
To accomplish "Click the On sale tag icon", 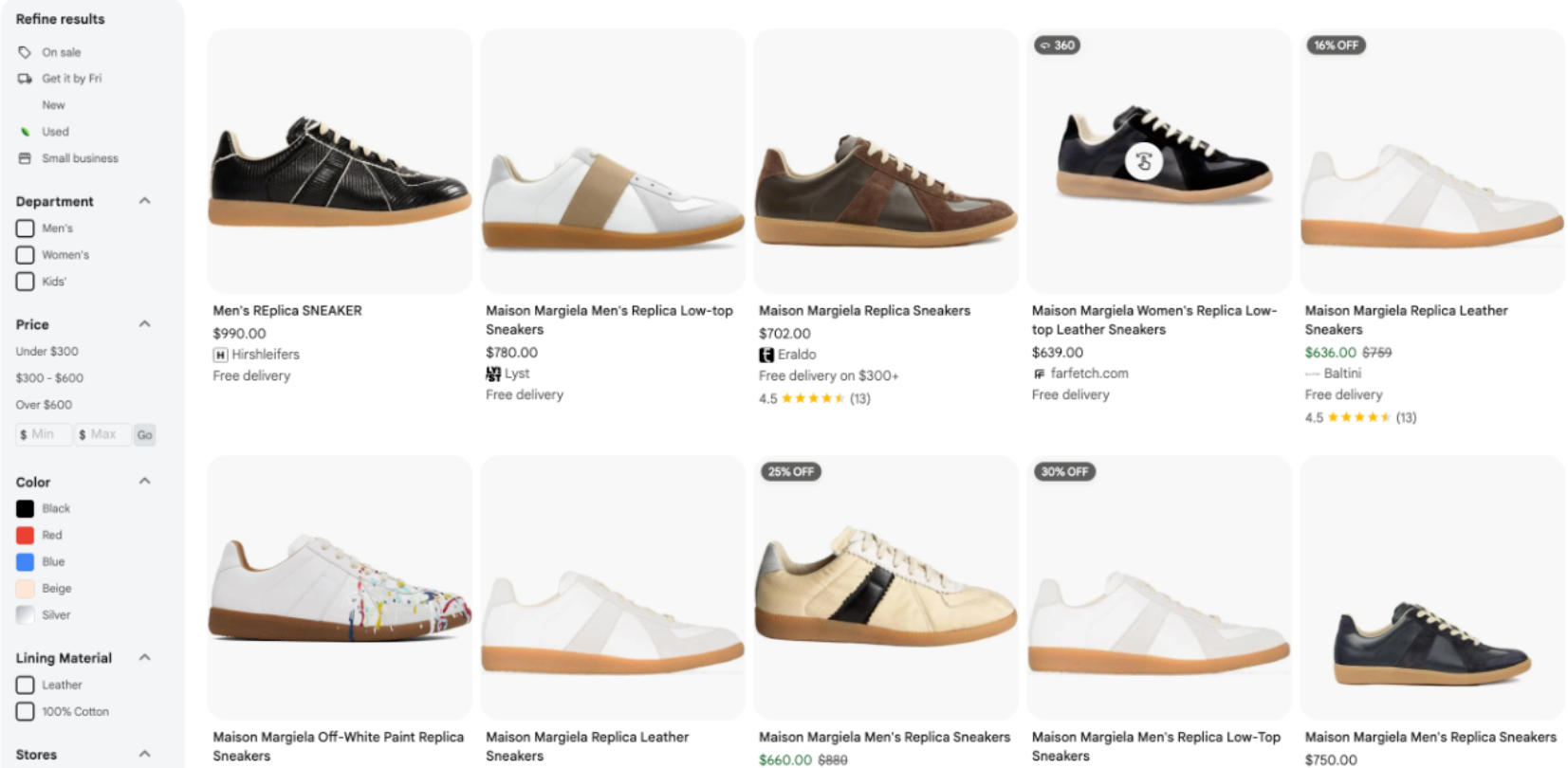I will pos(25,52).
